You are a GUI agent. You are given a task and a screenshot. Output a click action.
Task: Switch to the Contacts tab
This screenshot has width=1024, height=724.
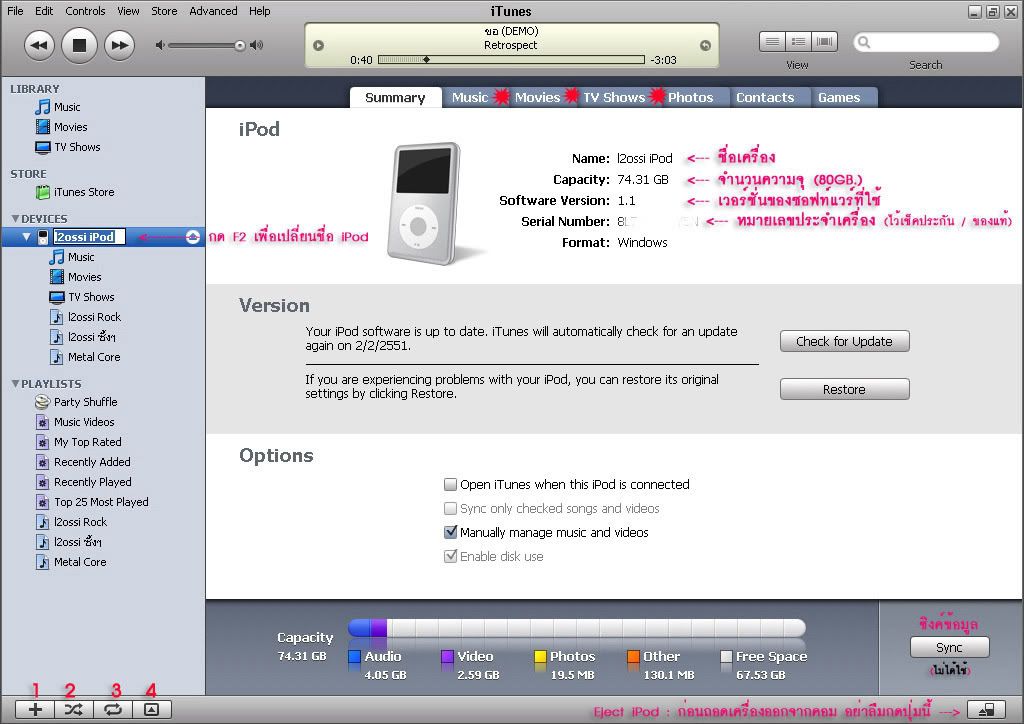click(x=765, y=97)
